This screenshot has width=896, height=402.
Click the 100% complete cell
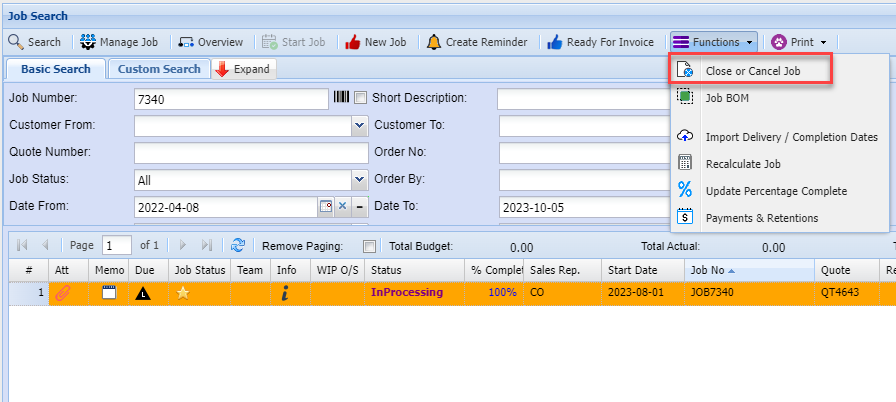coord(494,293)
